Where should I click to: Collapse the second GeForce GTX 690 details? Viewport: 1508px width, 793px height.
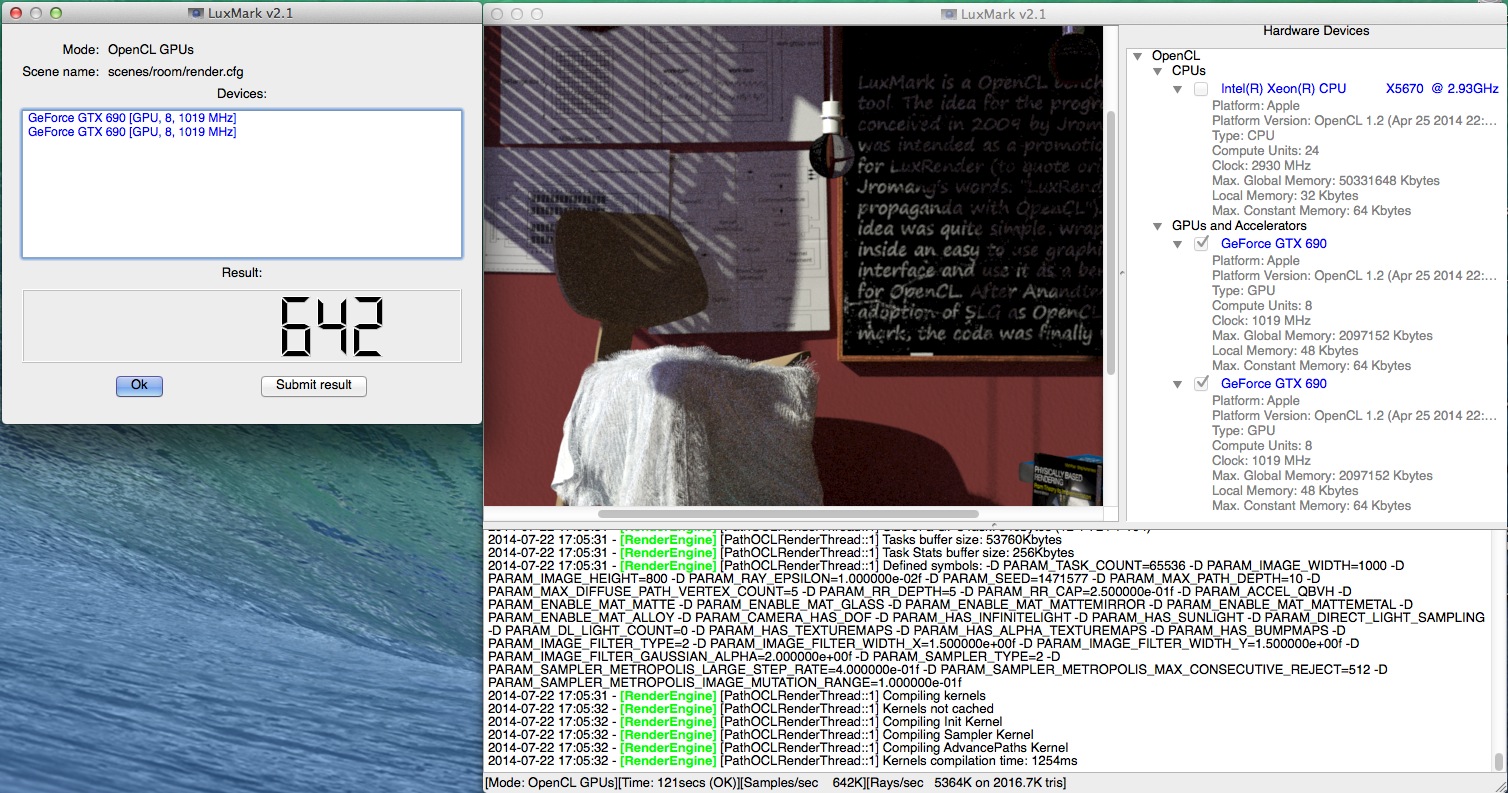[x=1178, y=383]
